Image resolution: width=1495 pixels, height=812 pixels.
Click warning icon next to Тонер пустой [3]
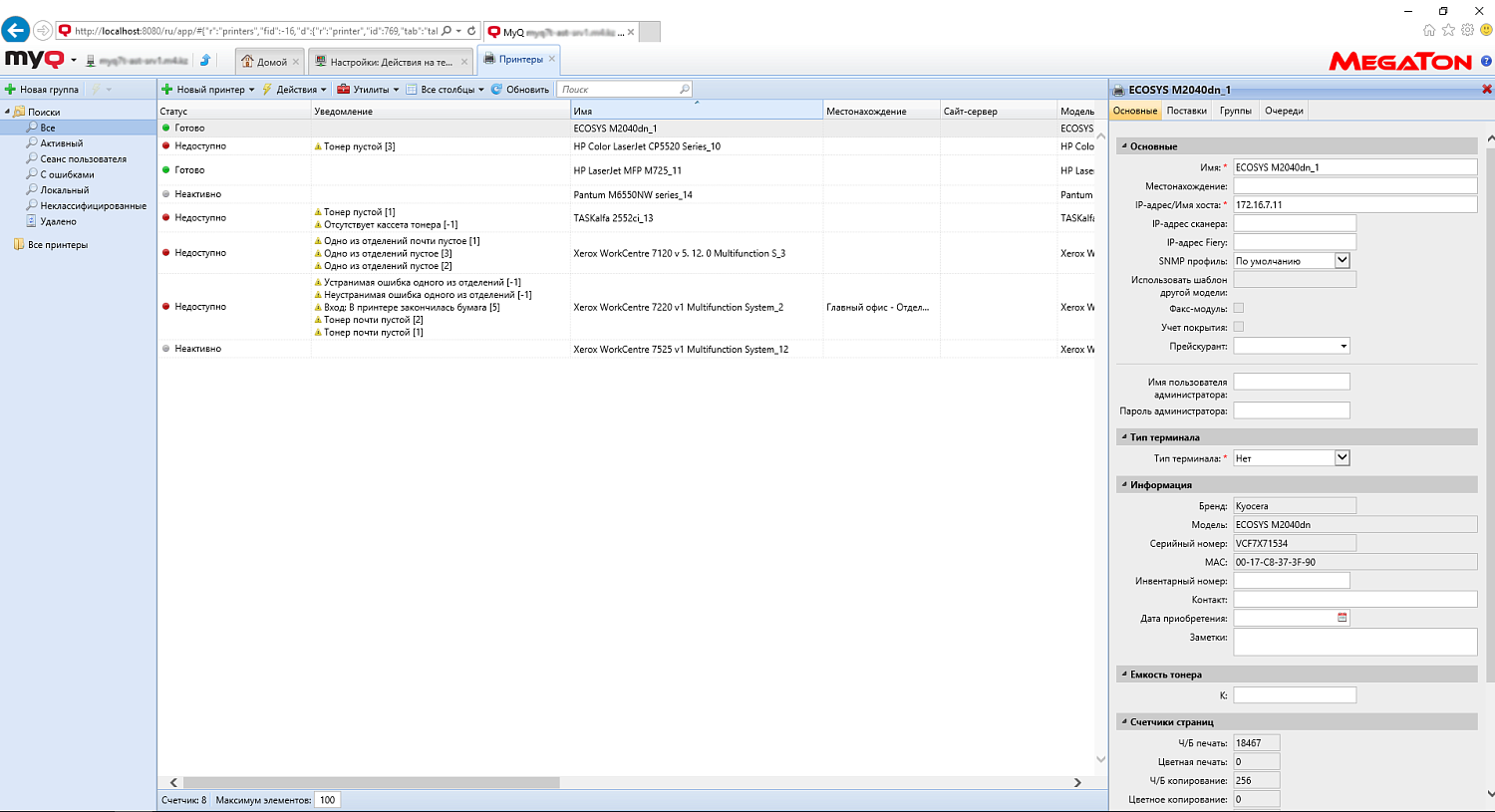pyautogui.click(x=318, y=146)
